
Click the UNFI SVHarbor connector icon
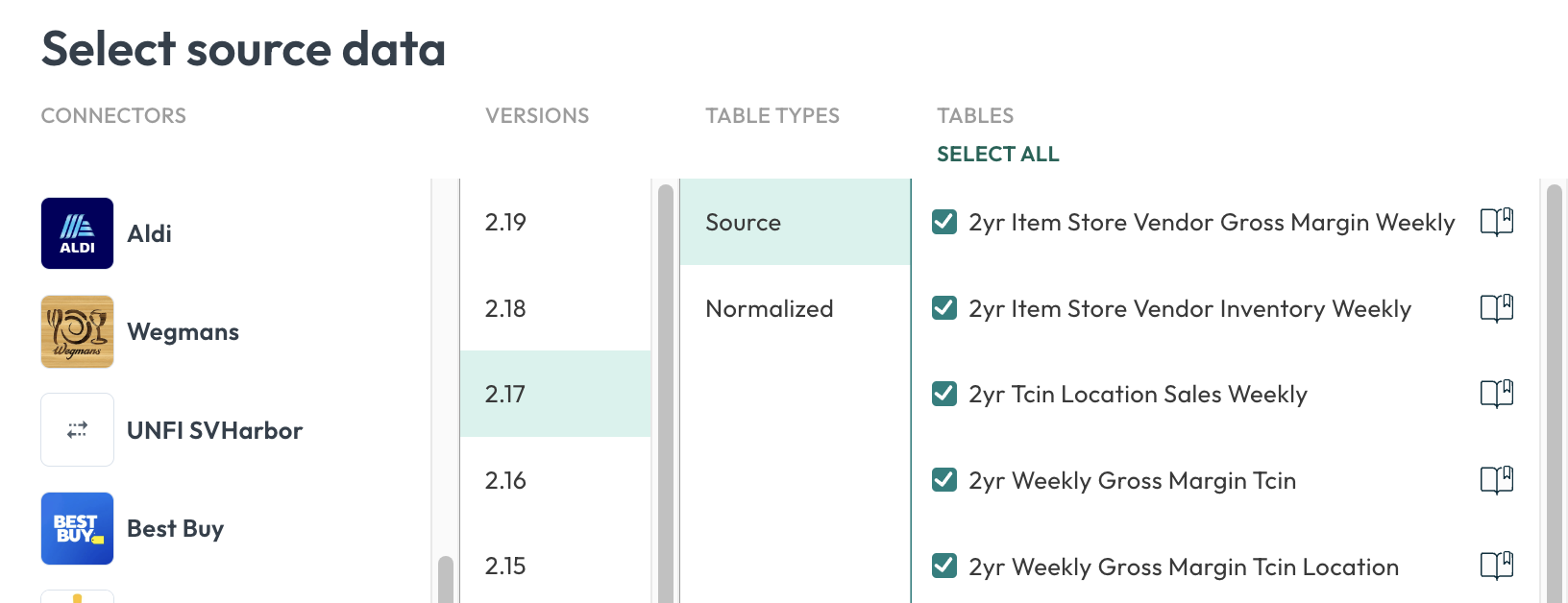(x=77, y=430)
